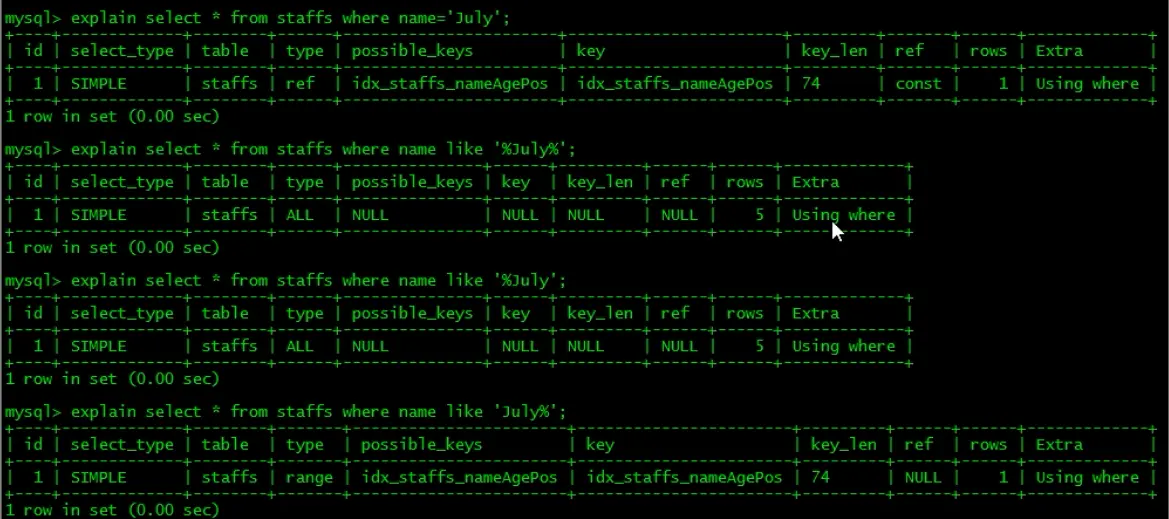Click the 'ref' type value in first result
The image size is (1169, 519).
pos(300,84)
